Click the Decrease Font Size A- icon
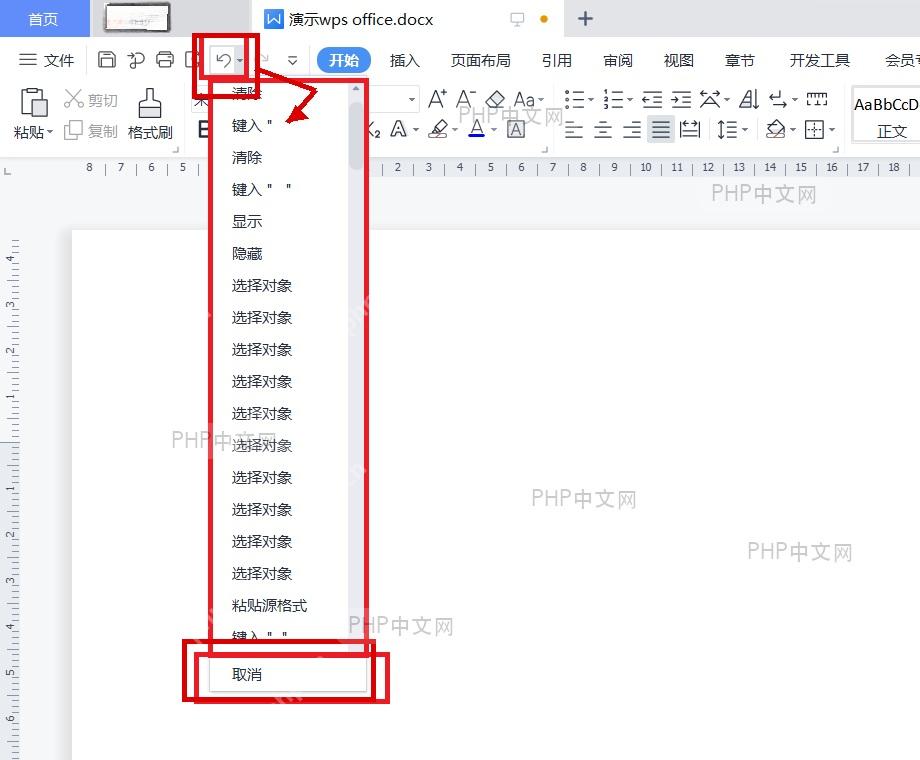The image size is (920, 760). coord(465,99)
